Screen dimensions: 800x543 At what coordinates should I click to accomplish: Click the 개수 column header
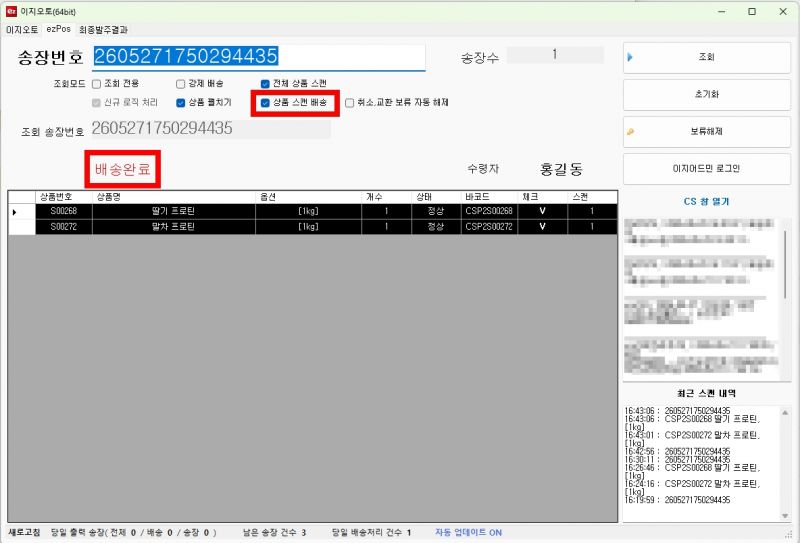(x=387, y=197)
